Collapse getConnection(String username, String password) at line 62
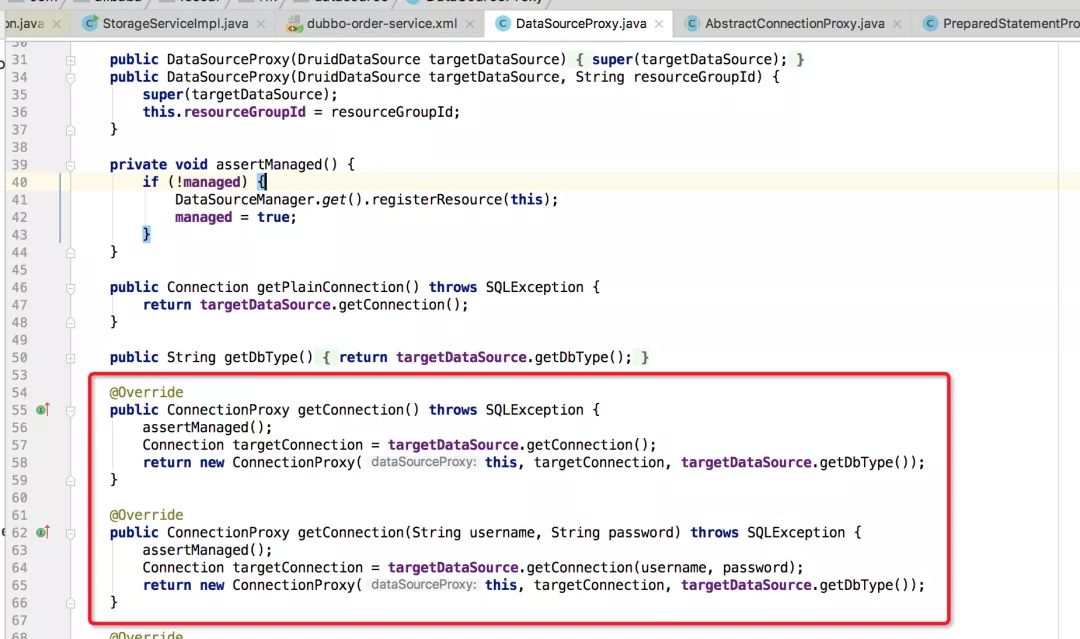 tap(70, 533)
